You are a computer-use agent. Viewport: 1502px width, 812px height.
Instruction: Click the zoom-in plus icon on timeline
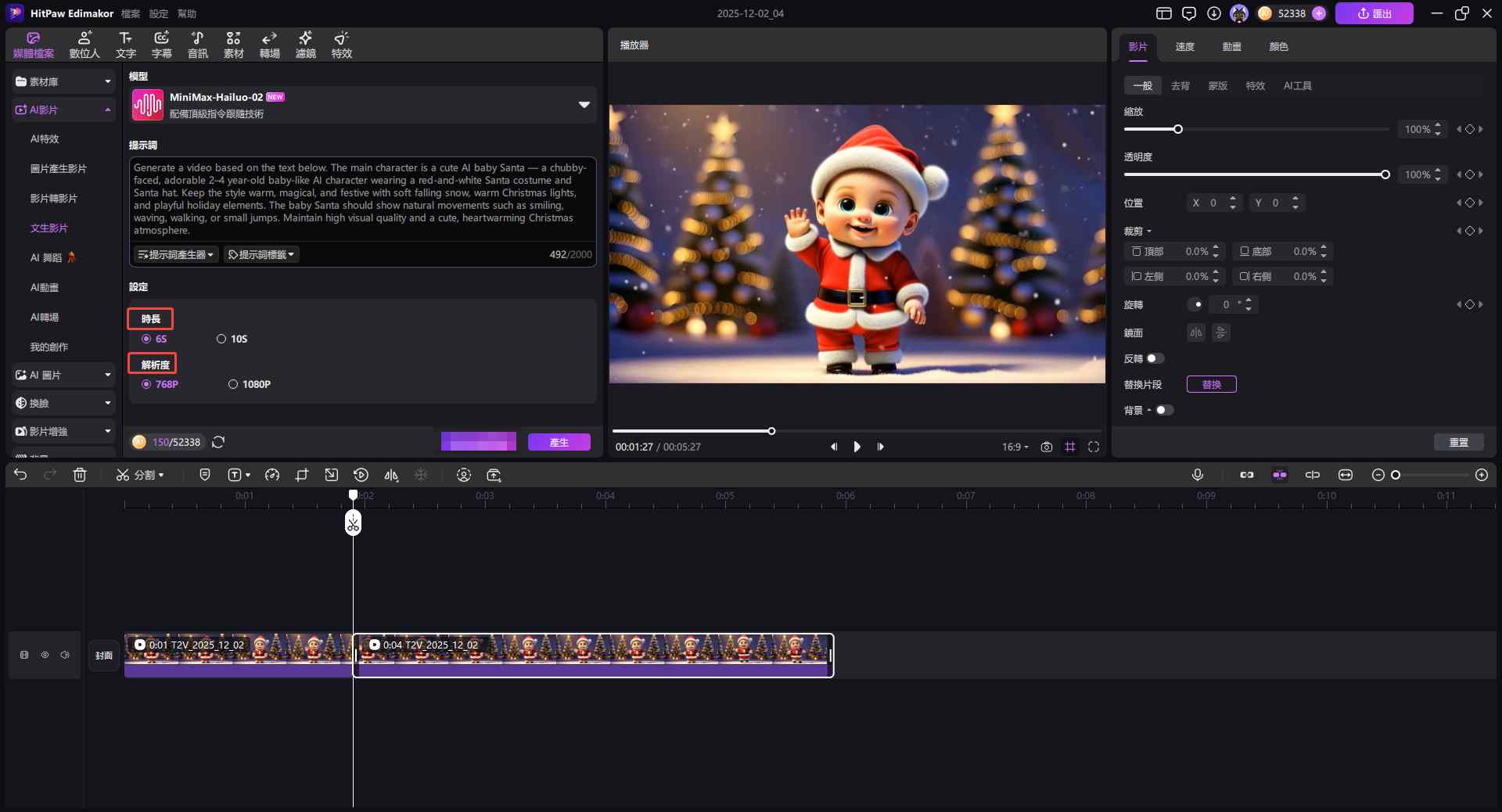(1481, 475)
